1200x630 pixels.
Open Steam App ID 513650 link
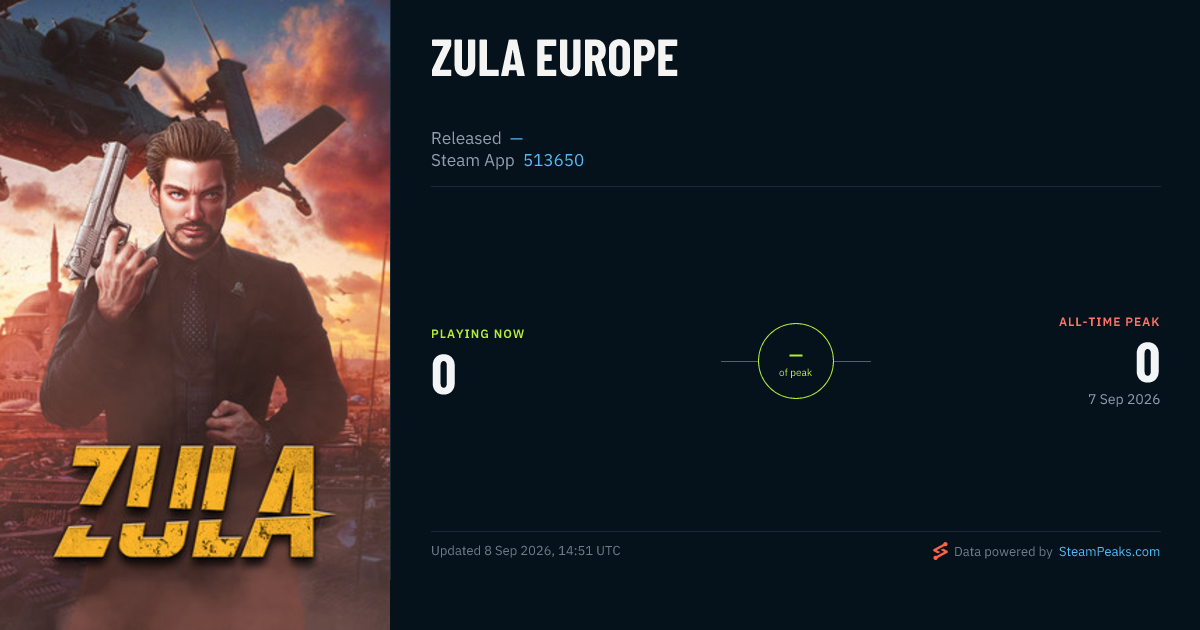554,160
